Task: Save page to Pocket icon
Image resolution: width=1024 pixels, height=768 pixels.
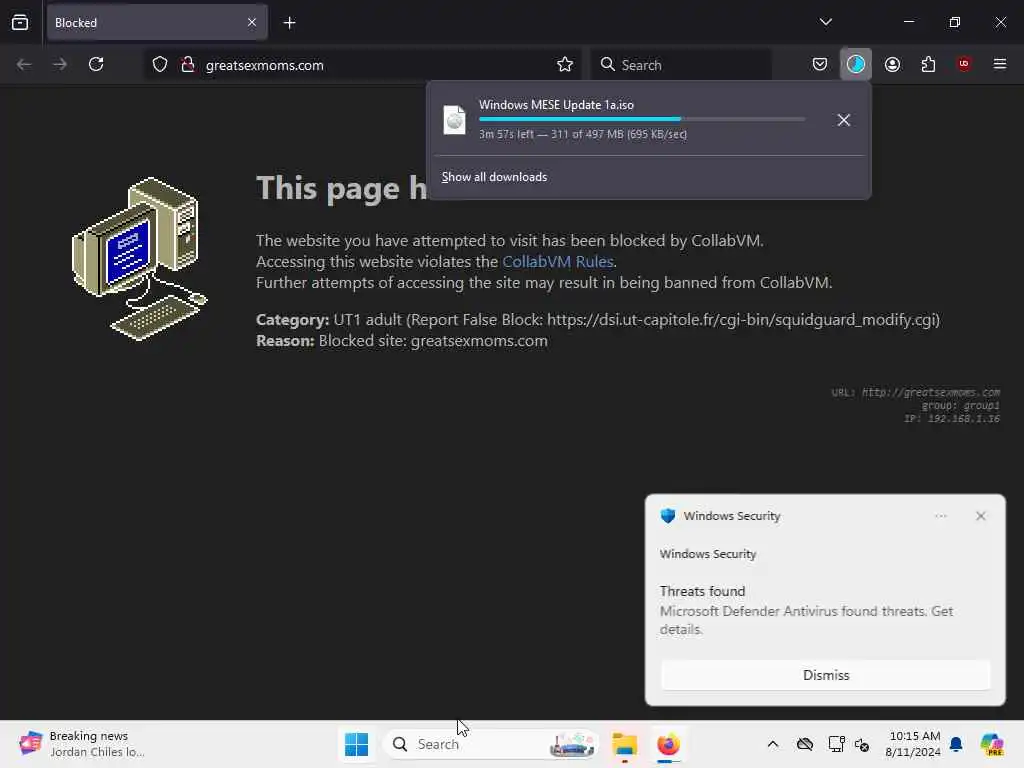Action: point(820,65)
